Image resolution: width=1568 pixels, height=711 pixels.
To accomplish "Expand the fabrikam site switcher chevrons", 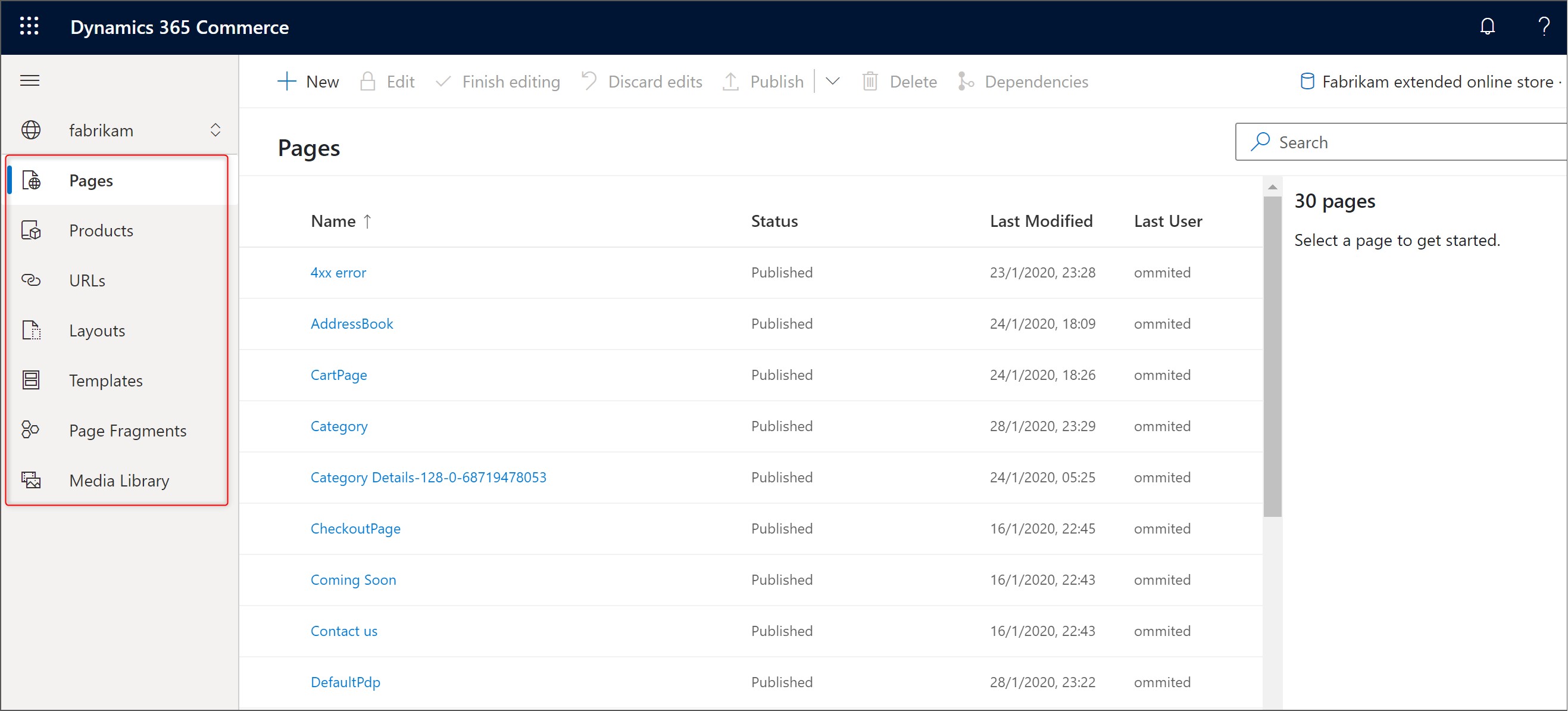I will pos(215,130).
